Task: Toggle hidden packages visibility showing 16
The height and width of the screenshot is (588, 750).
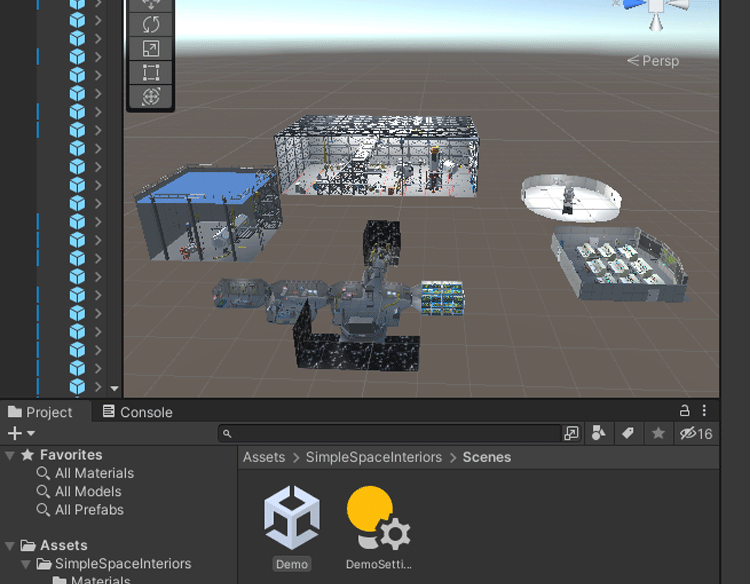Action: coord(695,433)
